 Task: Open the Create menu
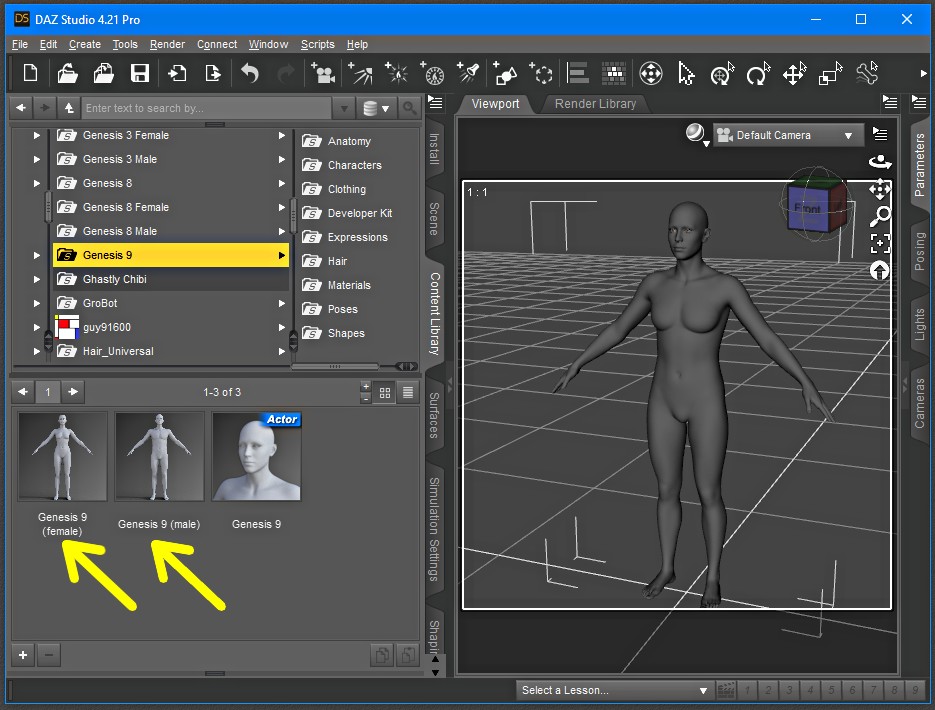coord(85,44)
